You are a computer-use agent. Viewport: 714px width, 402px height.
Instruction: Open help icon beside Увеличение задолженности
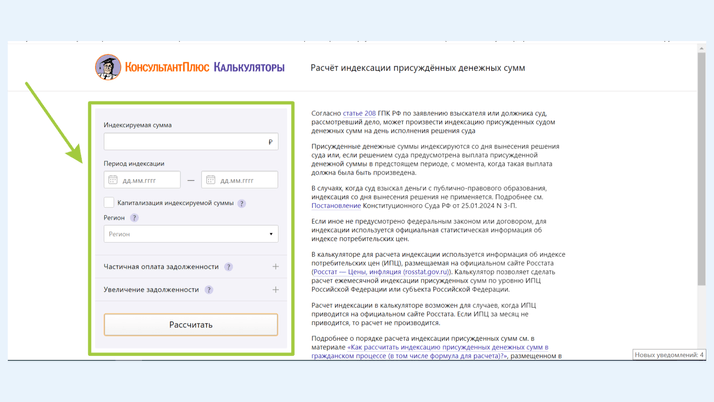[209, 290]
